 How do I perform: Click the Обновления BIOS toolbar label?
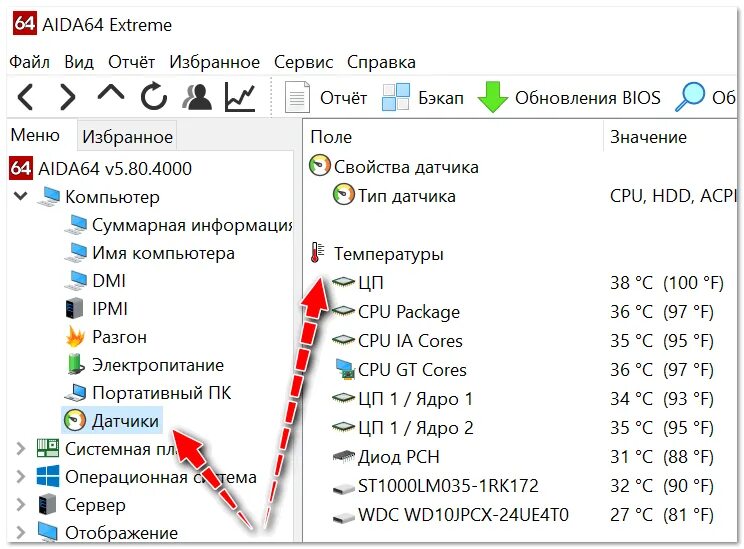click(x=588, y=98)
